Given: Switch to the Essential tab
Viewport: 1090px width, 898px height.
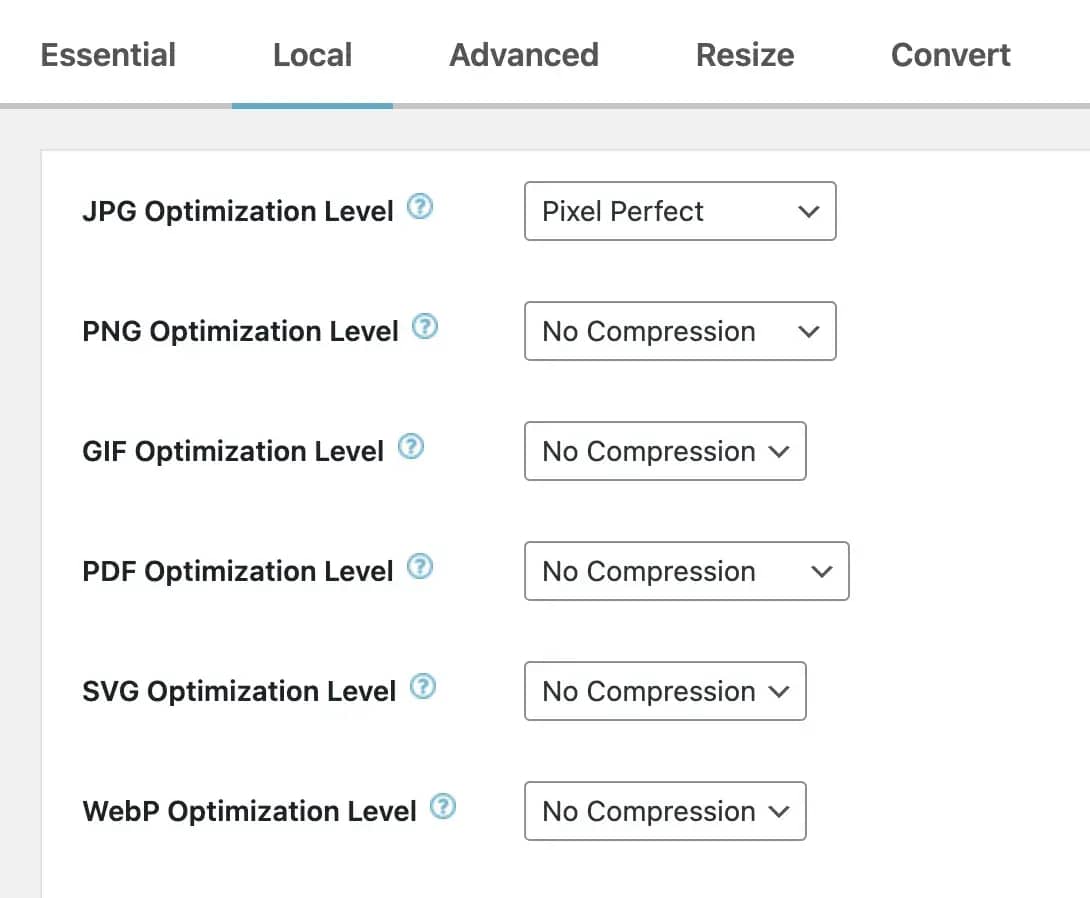Looking at the screenshot, I should coord(108,55).
